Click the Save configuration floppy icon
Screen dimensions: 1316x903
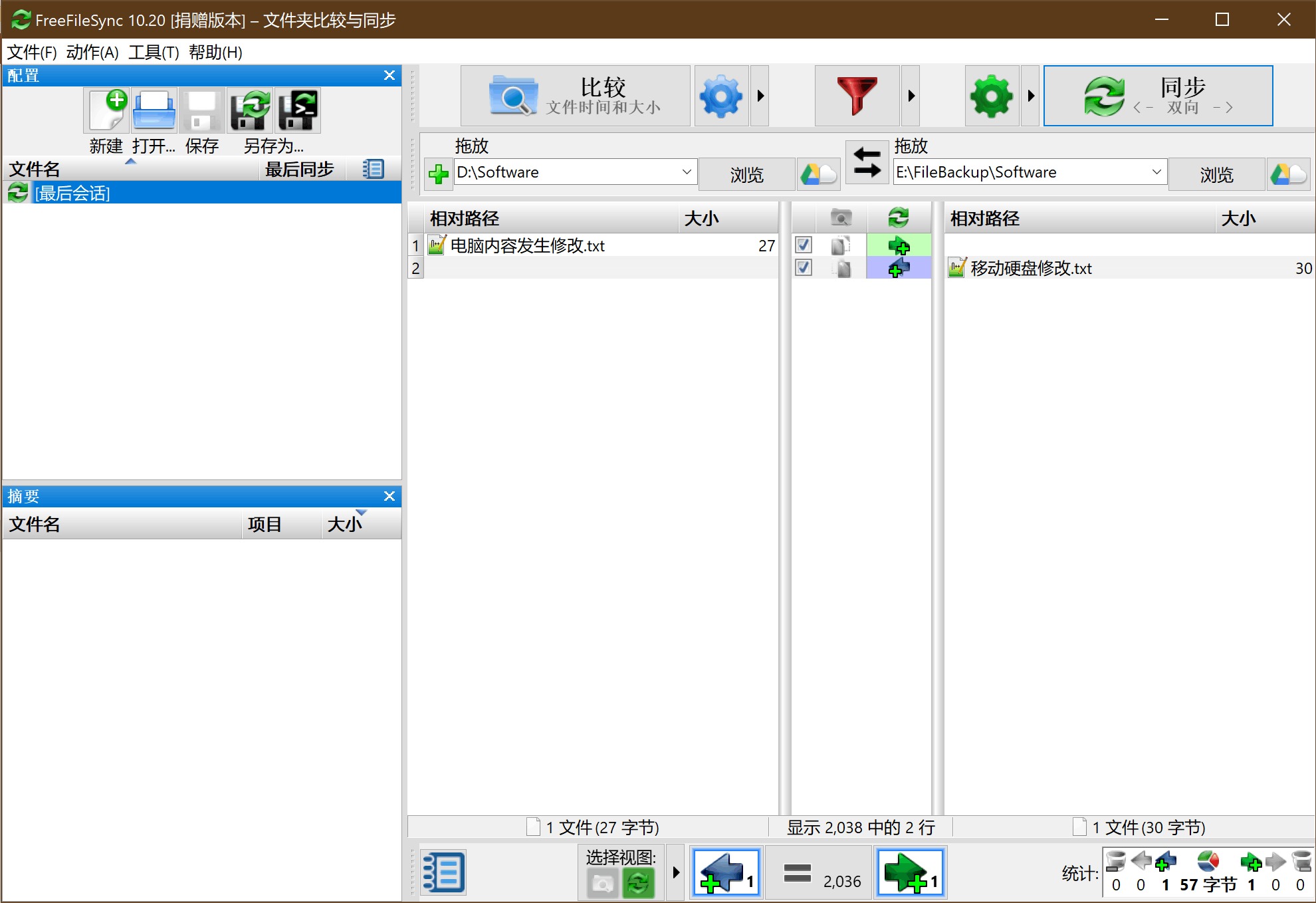click(x=202, y=110)
